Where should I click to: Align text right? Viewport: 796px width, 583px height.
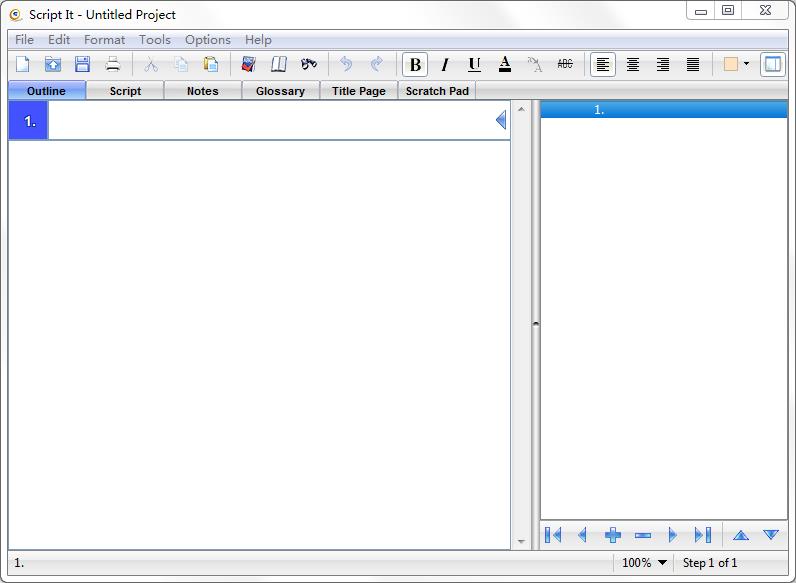(662, 64)
